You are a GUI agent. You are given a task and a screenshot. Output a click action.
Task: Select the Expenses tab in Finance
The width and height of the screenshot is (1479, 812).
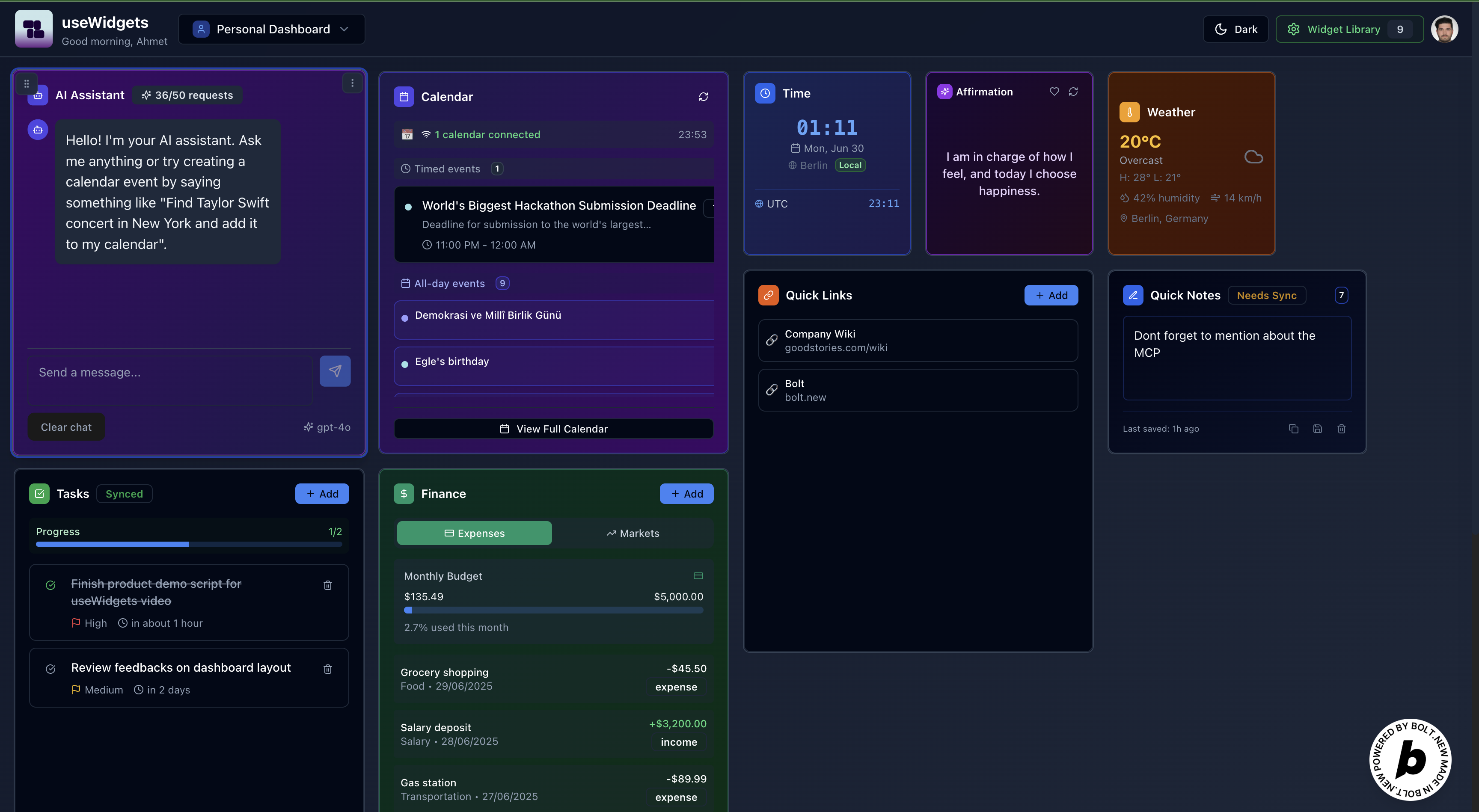(x=474, y=533)
